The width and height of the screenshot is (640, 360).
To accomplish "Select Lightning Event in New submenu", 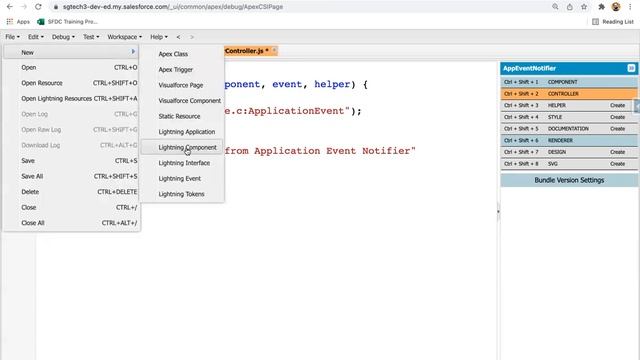I will 182,178.
